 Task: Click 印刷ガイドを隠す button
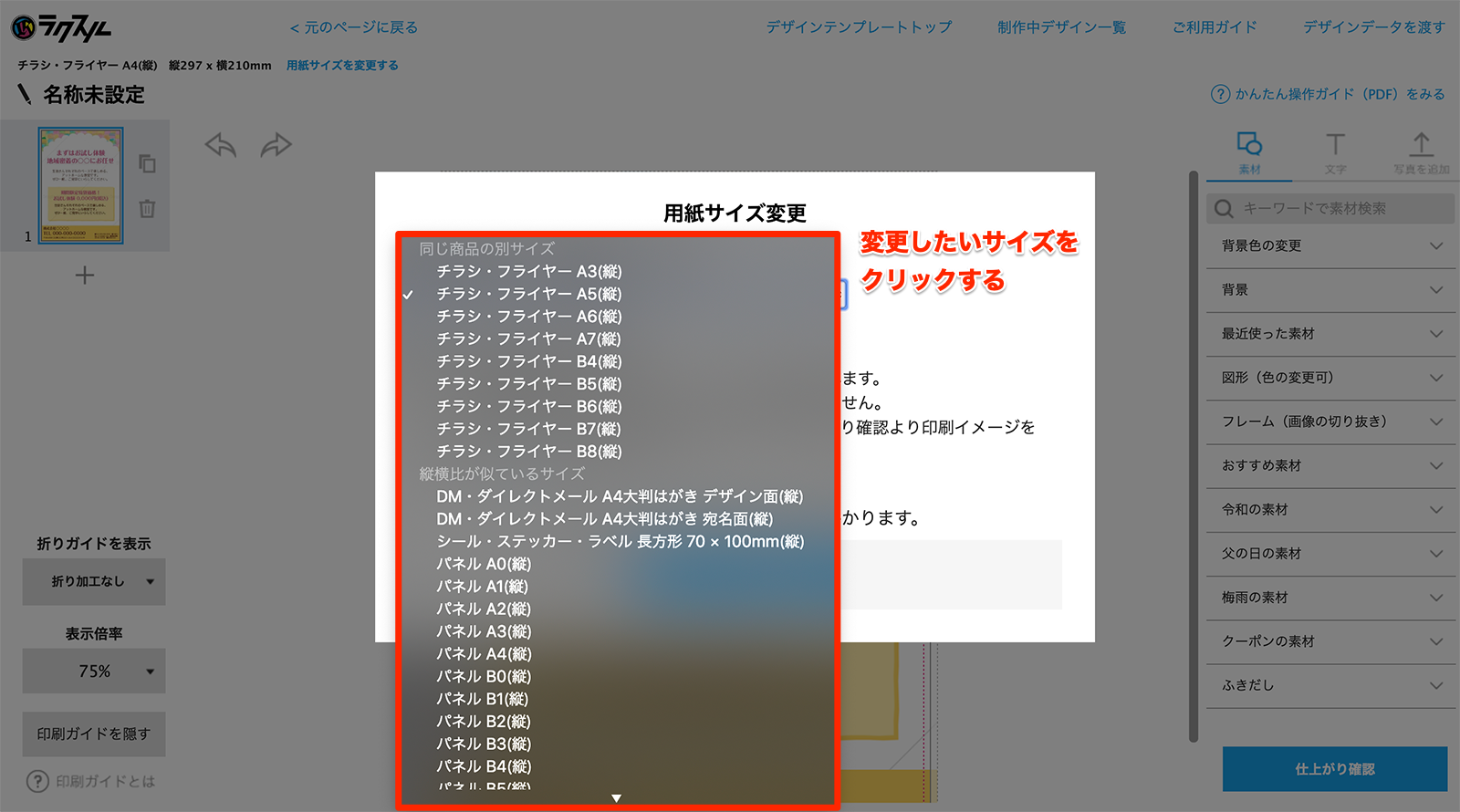point(94,734)
